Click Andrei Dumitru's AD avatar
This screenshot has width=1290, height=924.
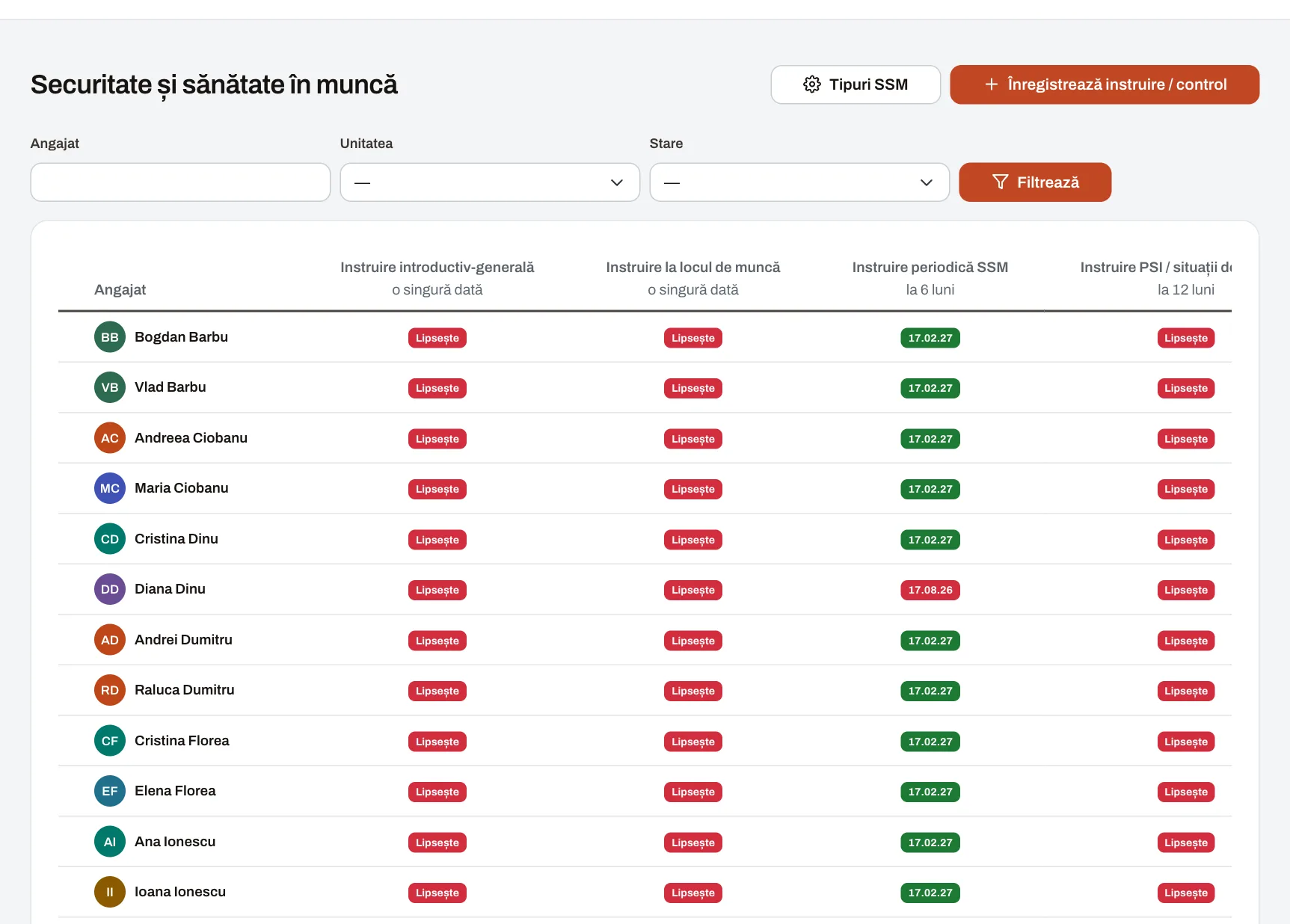point(110,640)
